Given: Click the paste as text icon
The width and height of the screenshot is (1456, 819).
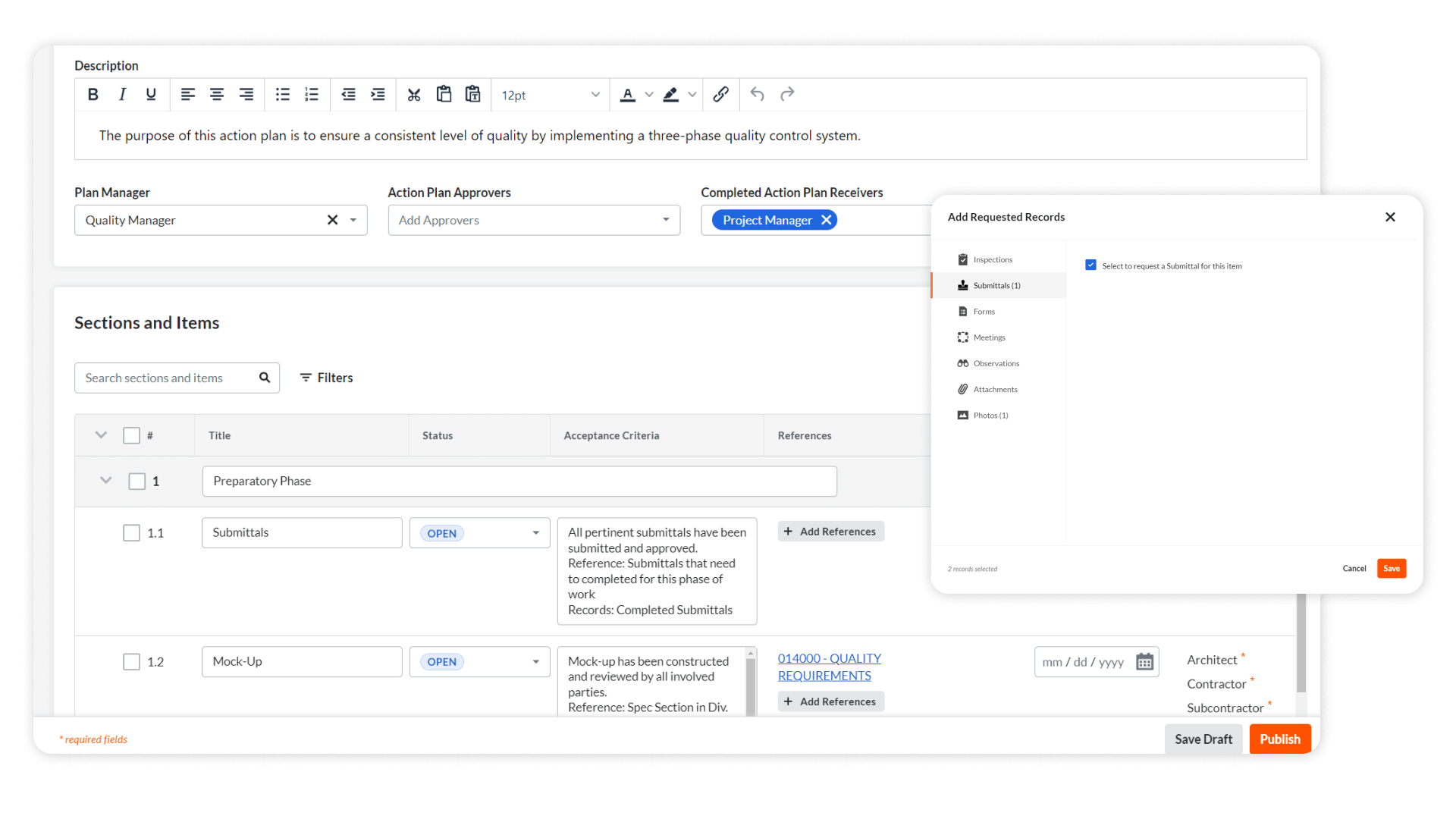Looking at the screenshot, I should click(x=473, y=94).
